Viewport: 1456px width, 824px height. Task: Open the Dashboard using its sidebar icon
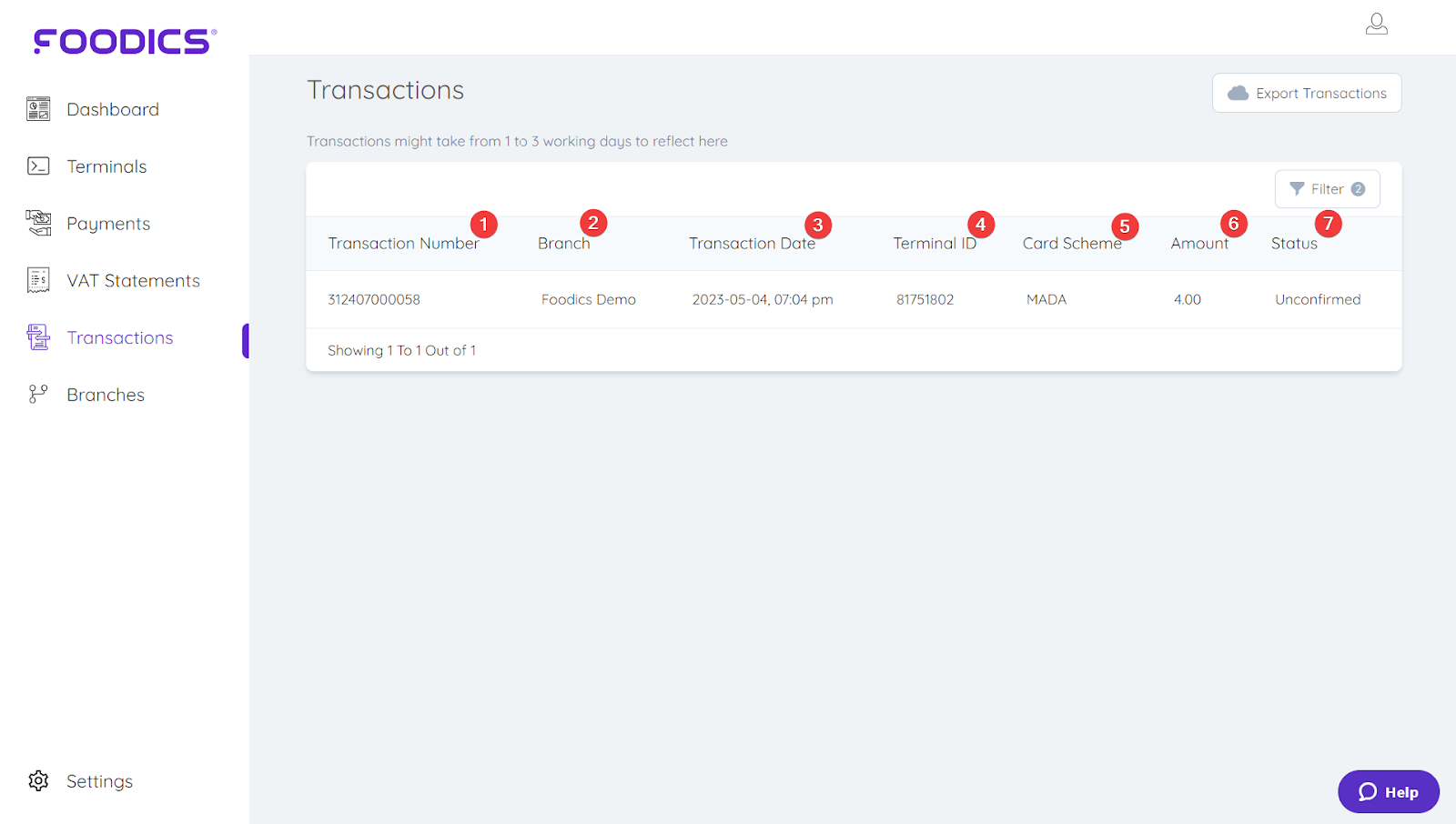(37, 108)
